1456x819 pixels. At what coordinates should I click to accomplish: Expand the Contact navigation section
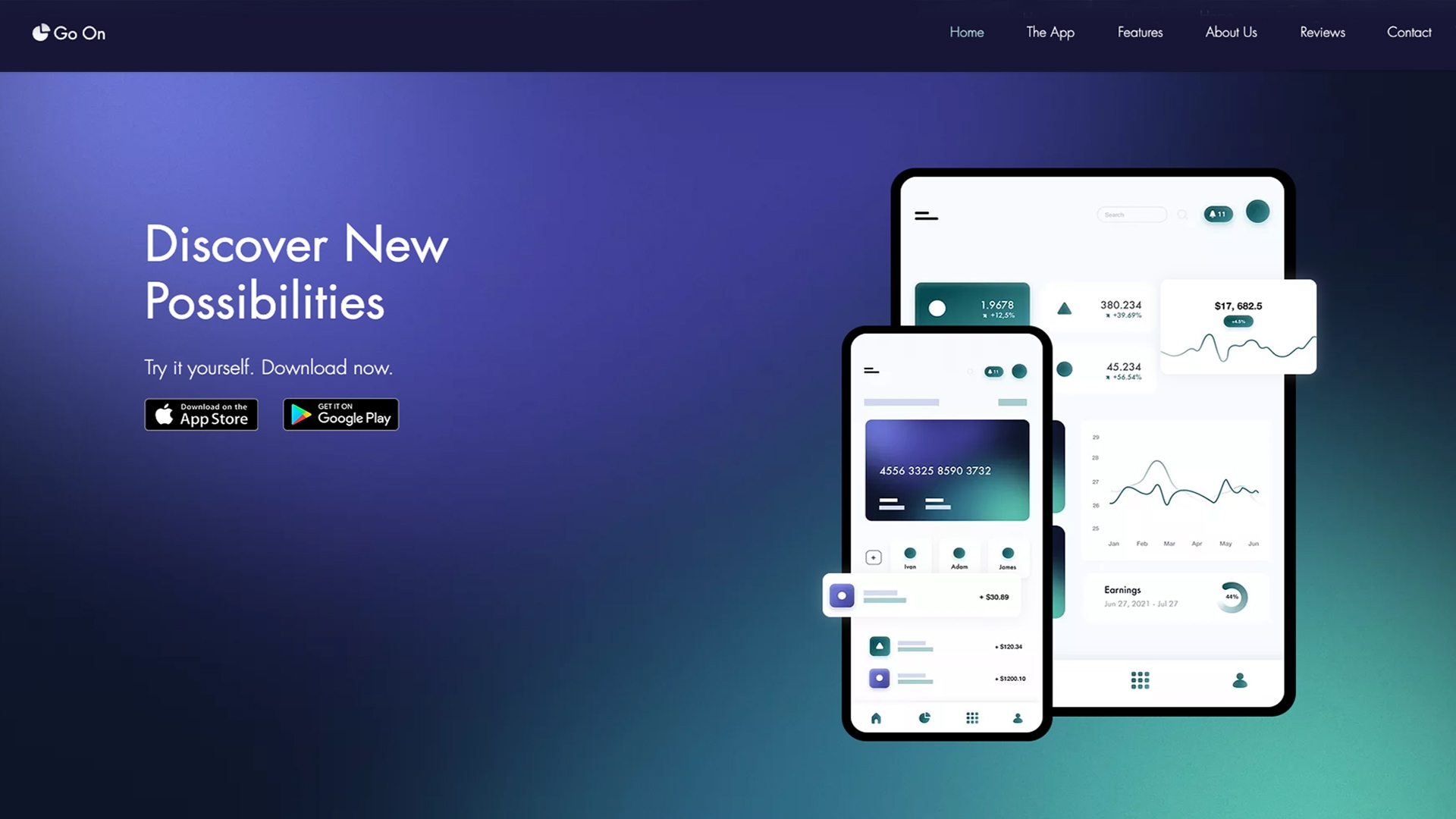point(1410,32)
